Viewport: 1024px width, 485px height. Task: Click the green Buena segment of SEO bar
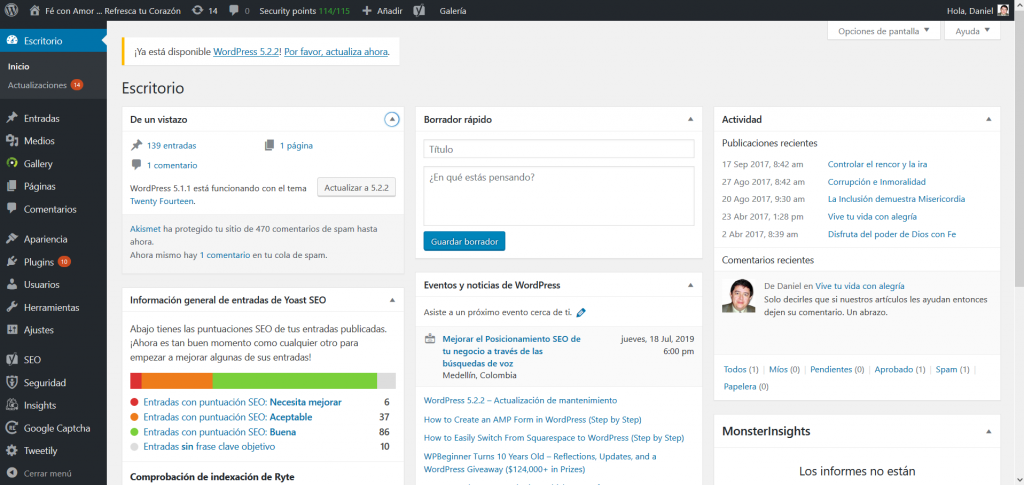(x=294, y=381)
